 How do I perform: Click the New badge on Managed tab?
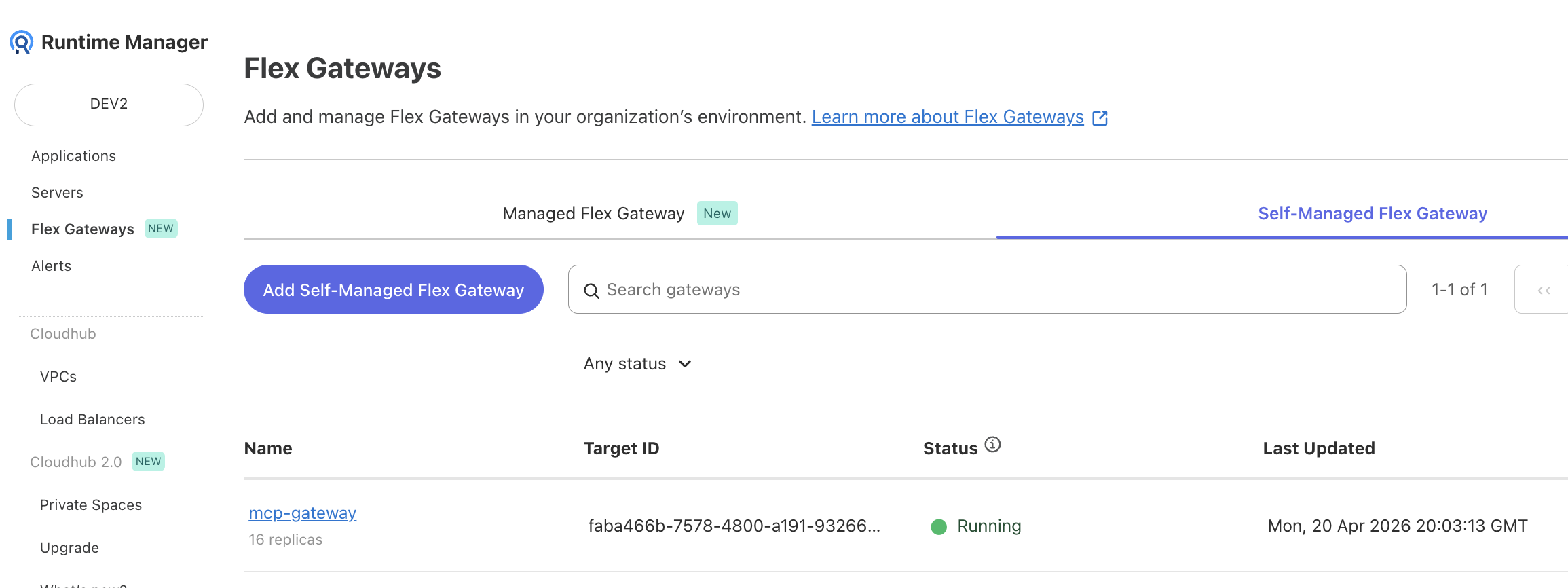[x=717, y=213]
